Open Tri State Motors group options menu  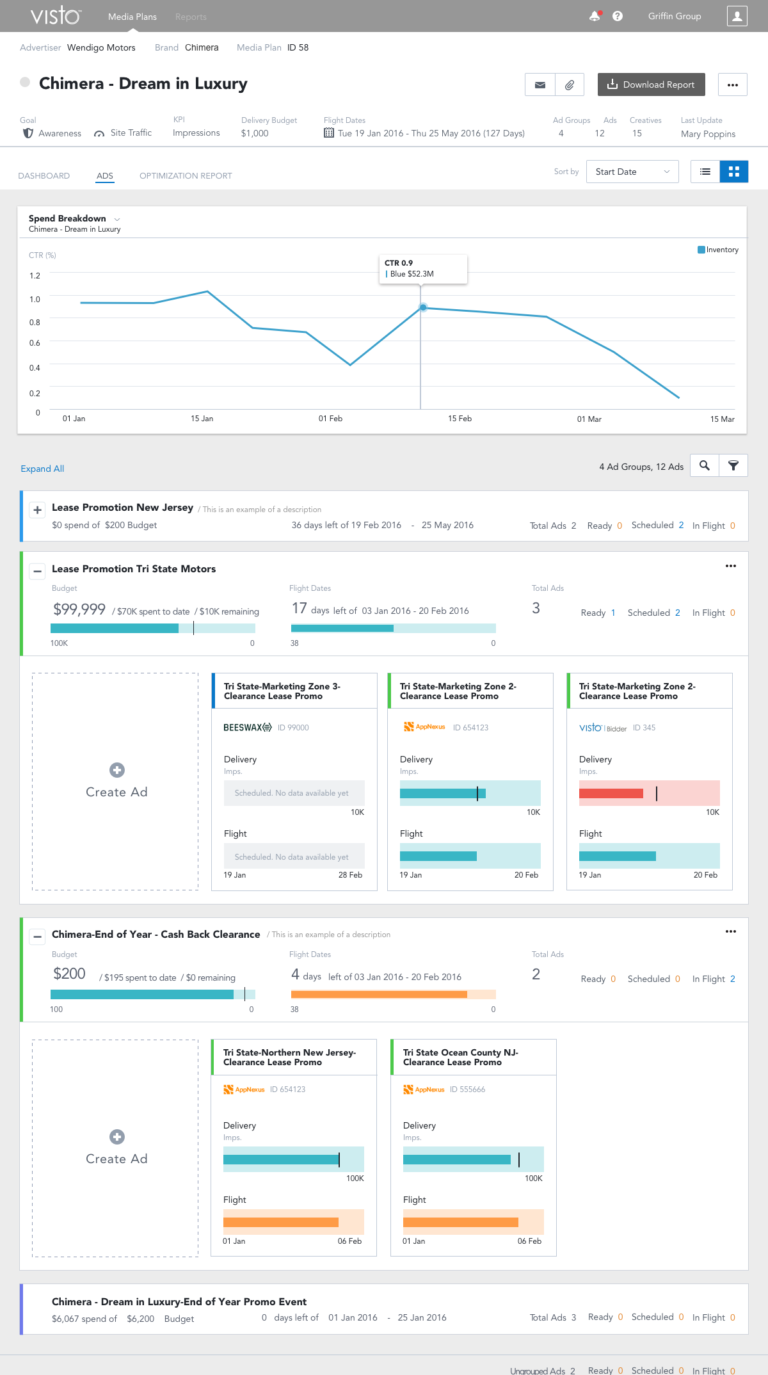pyautogui.click(x=731, y=566)
